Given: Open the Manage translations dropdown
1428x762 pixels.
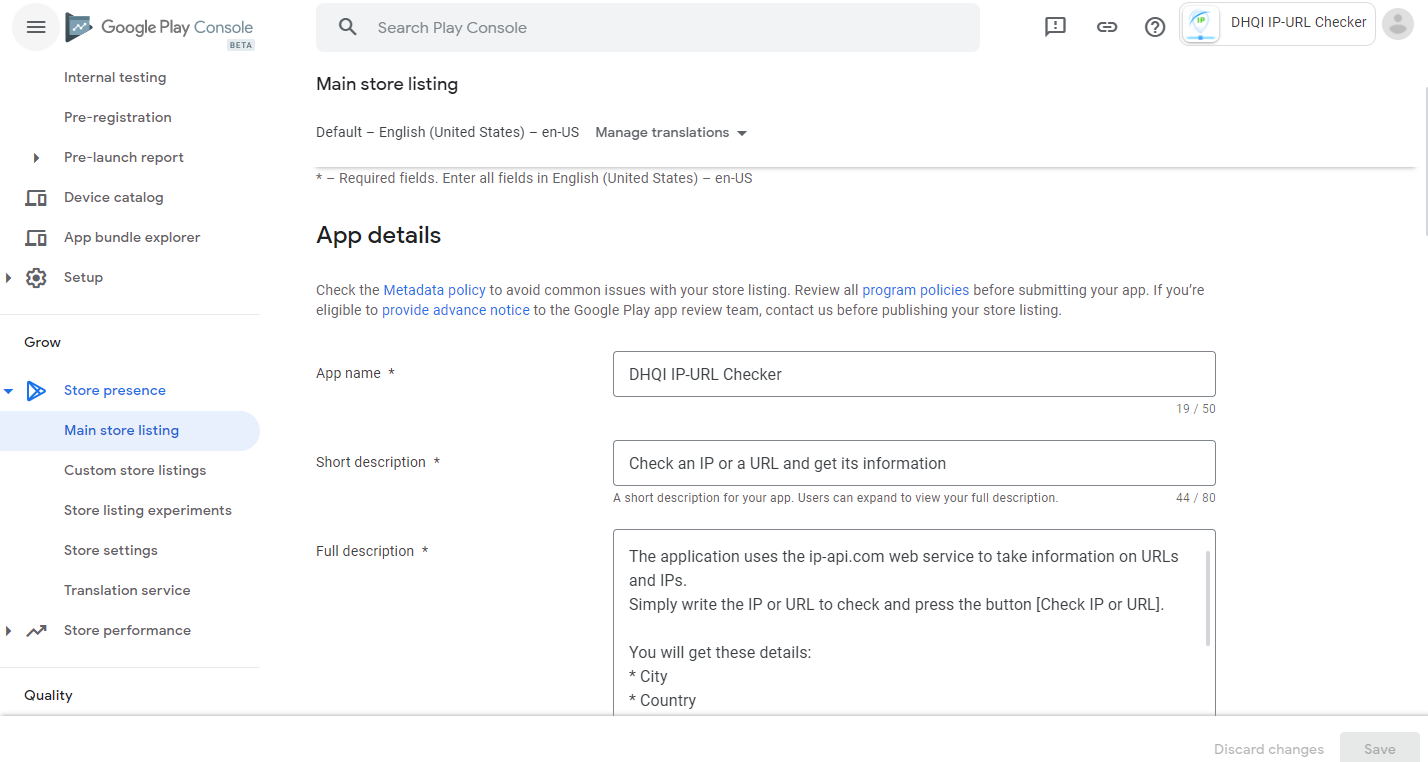Looking at the screenshot, I should tap(671, 132).
